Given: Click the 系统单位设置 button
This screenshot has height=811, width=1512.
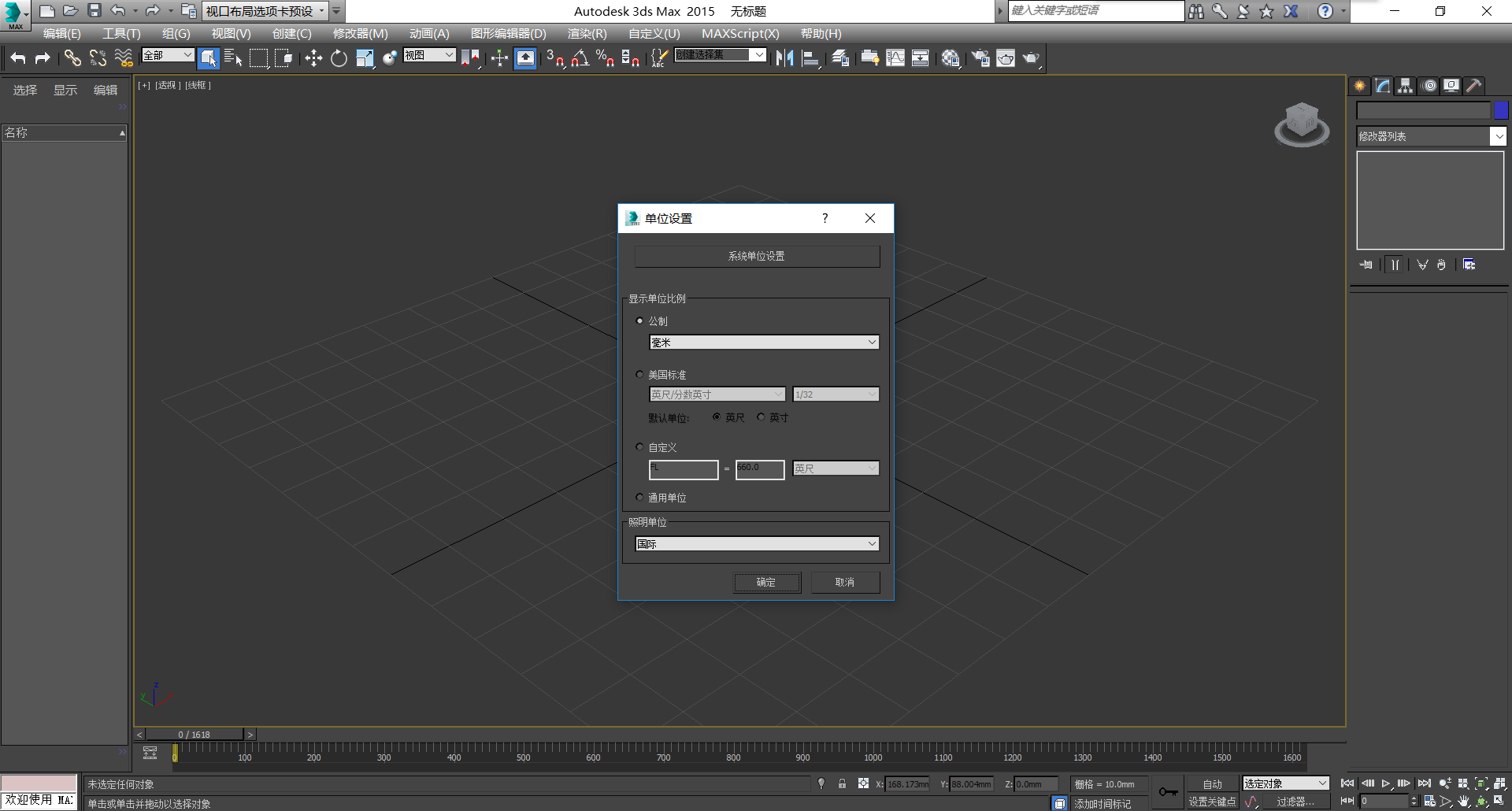Looking at the screenshot, I should [757, 257].
